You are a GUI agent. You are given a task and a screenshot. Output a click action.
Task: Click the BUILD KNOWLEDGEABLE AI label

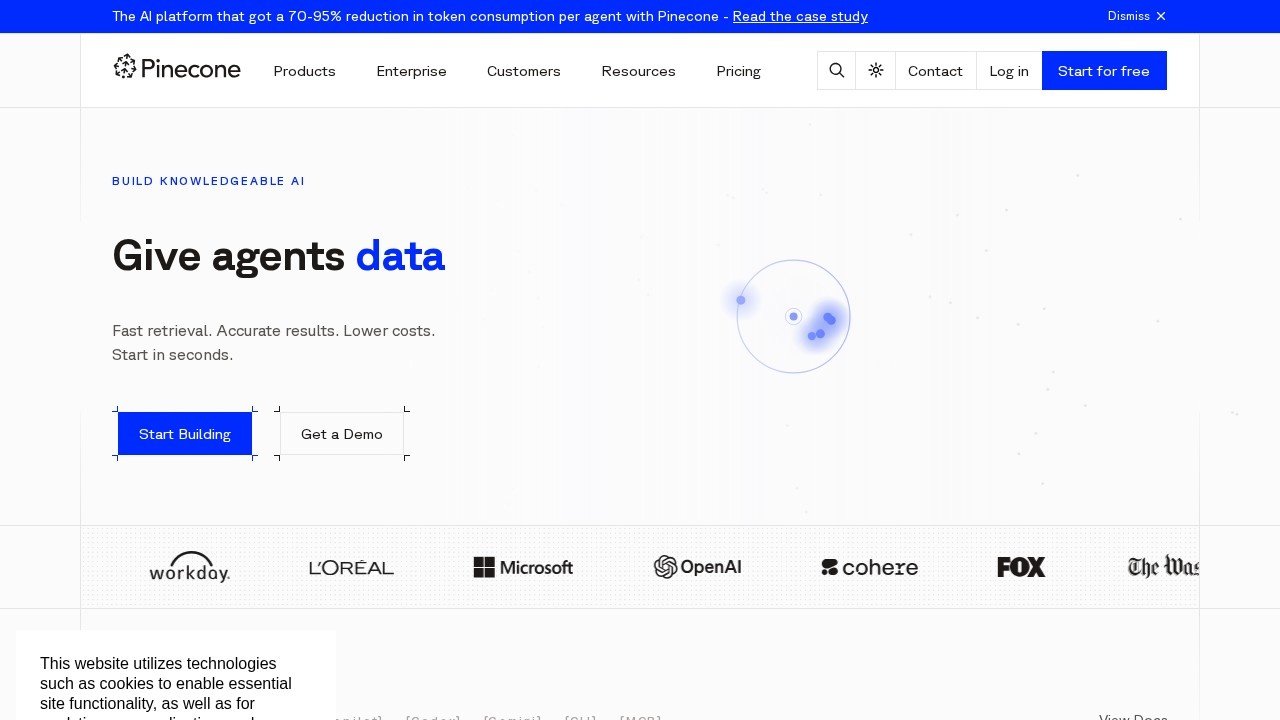coord(208,181)
